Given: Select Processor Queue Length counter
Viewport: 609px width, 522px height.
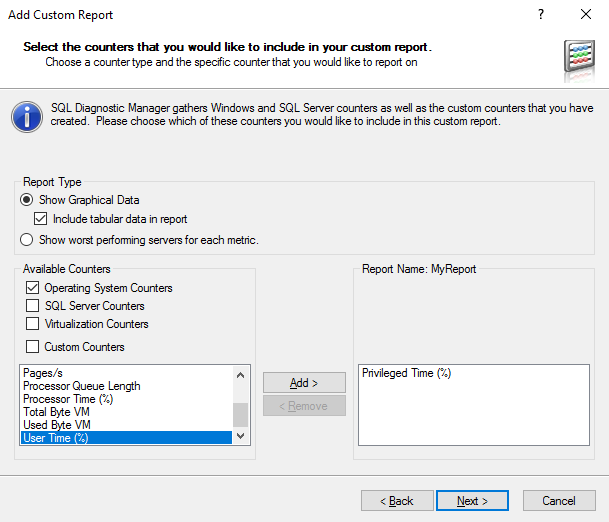Looking at the screenshot, I should [x=82, y=386].
